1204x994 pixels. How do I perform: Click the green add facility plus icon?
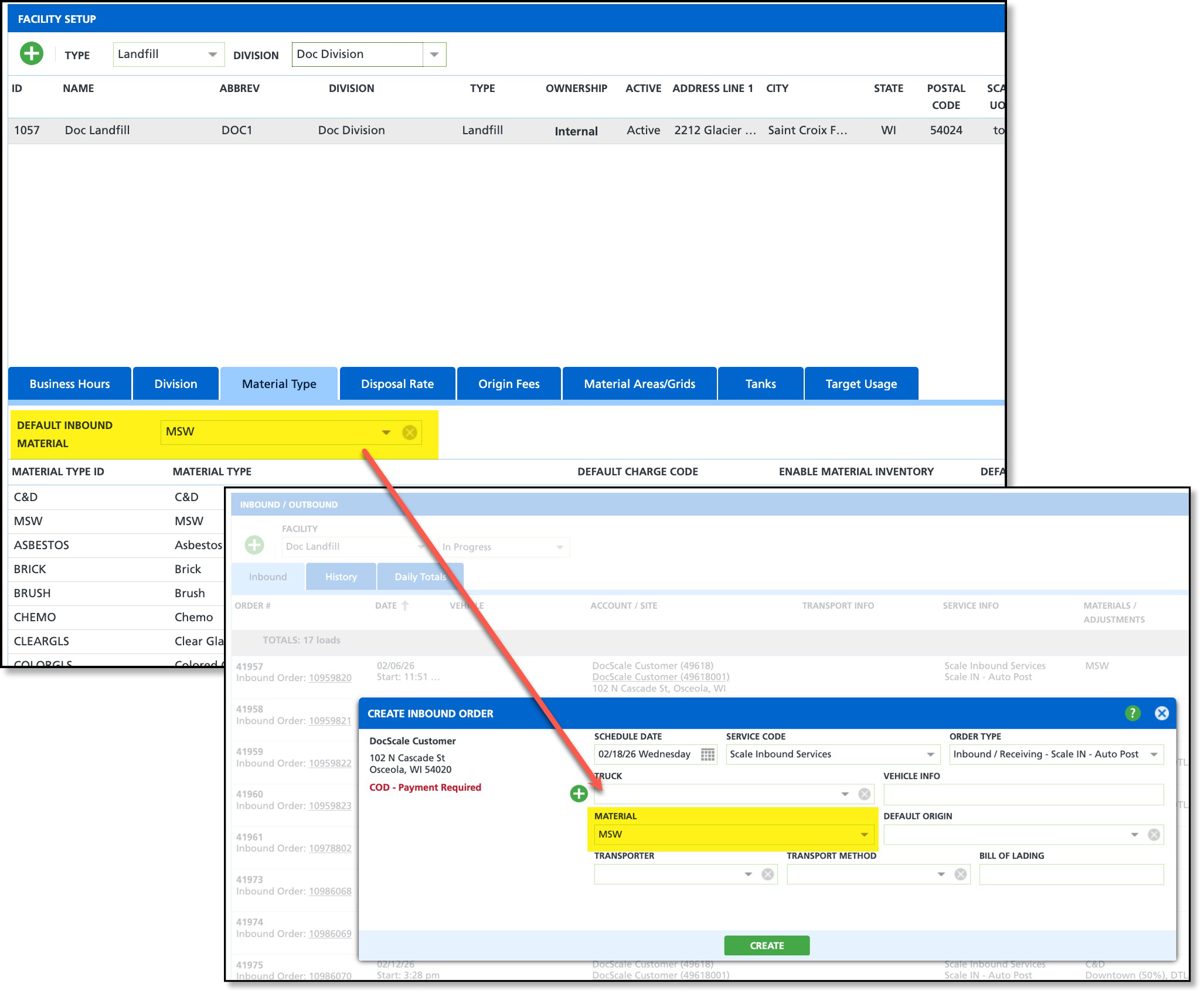pyautogui.click(x=32, y=54)
